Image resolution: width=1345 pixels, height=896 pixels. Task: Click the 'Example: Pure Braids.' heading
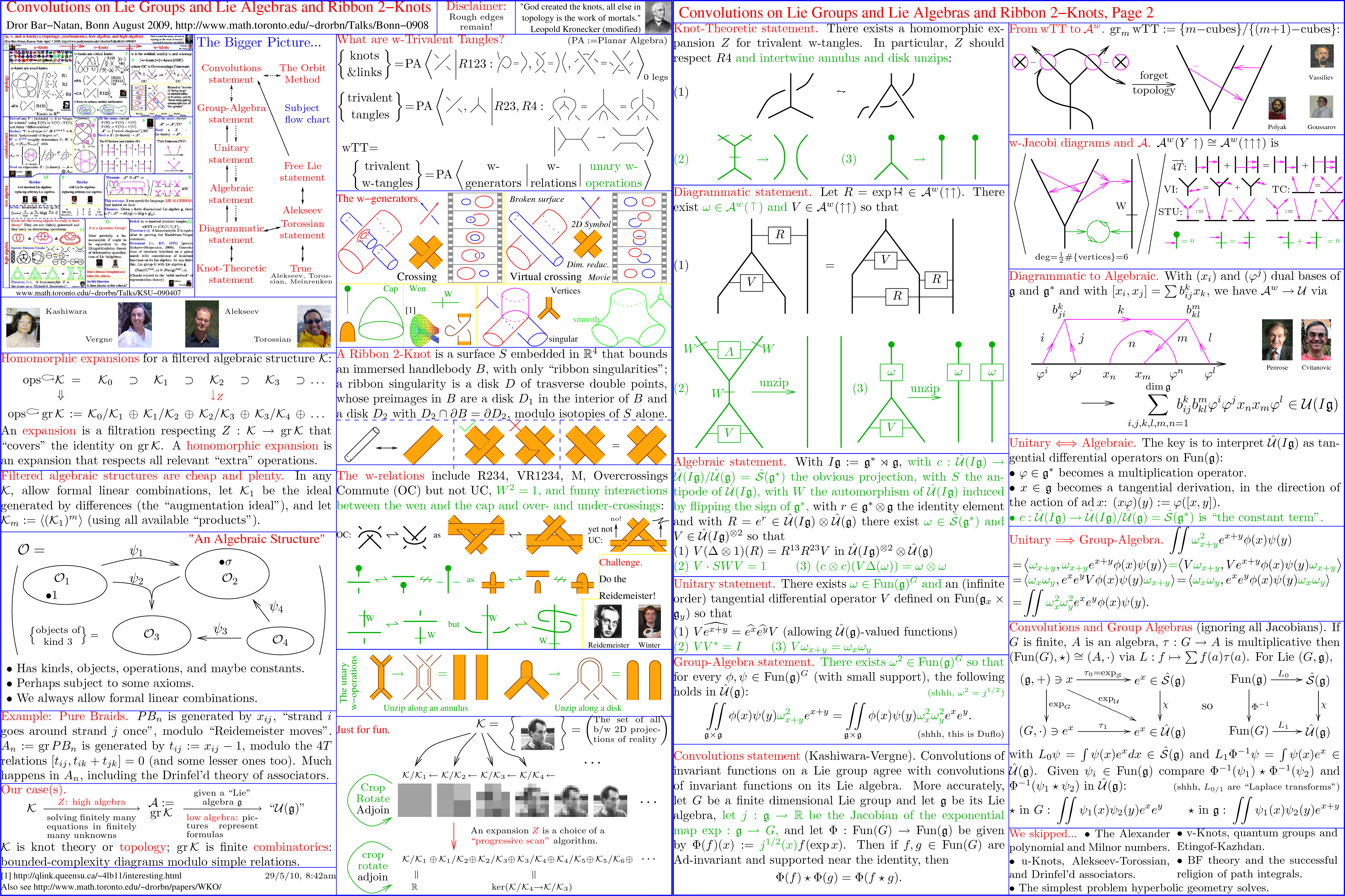64,717
